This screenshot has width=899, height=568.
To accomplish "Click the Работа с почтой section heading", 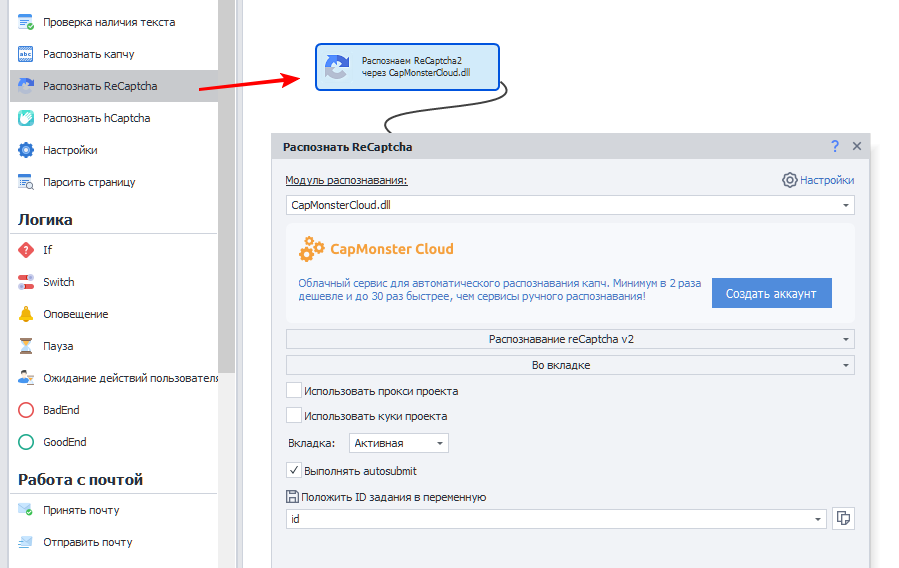I will (80, 480).
